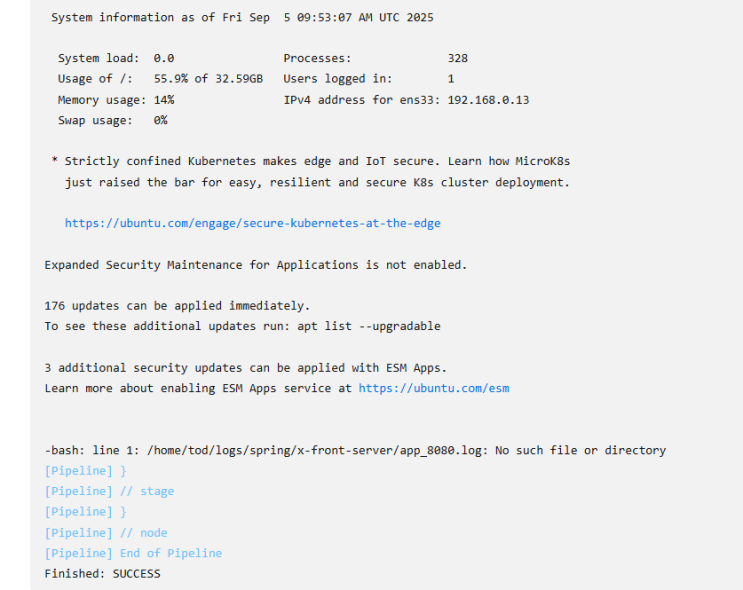Click the 'End of Pipeline' log line

(x=133, y=553)
